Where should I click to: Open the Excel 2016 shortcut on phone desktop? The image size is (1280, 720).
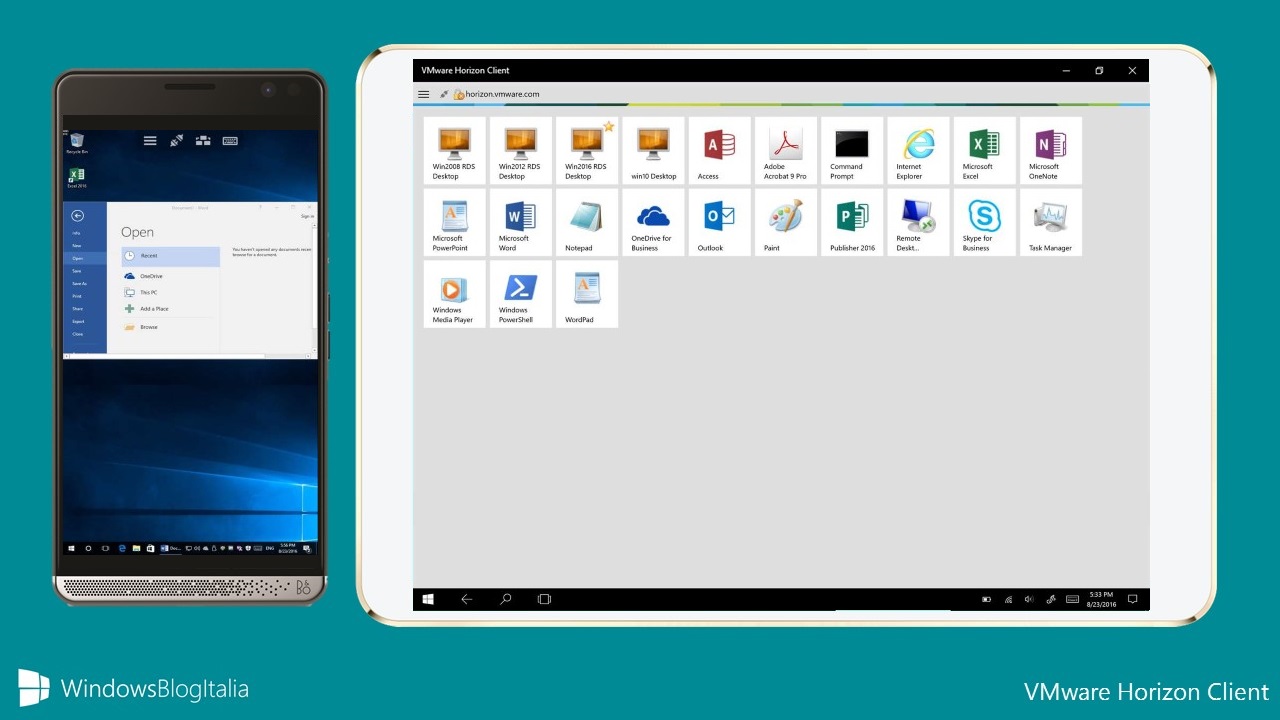(76, 177)
